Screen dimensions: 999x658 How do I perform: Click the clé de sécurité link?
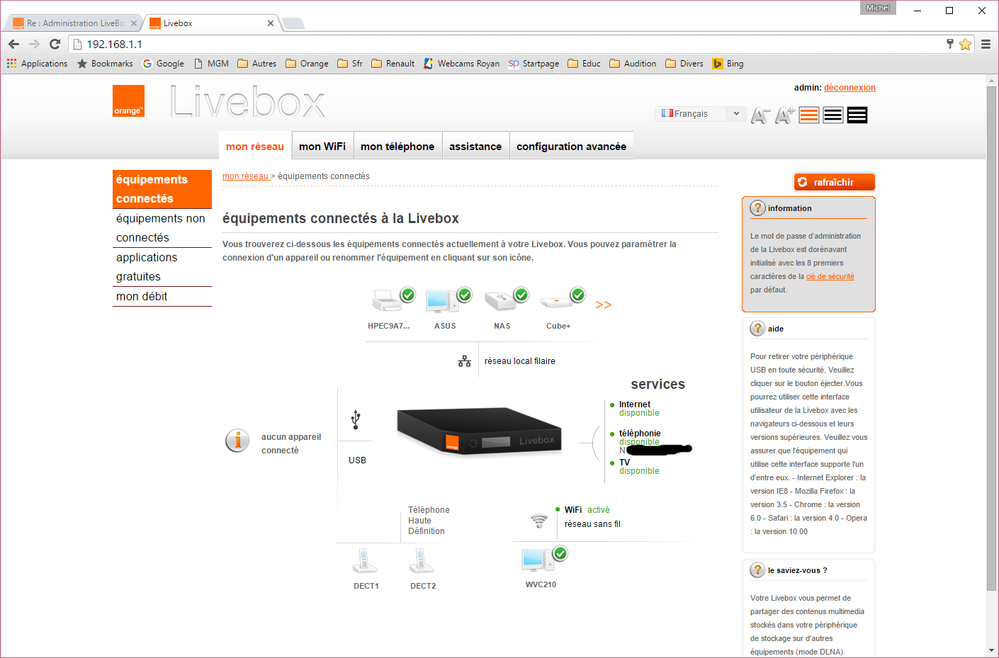pos(830,276)
